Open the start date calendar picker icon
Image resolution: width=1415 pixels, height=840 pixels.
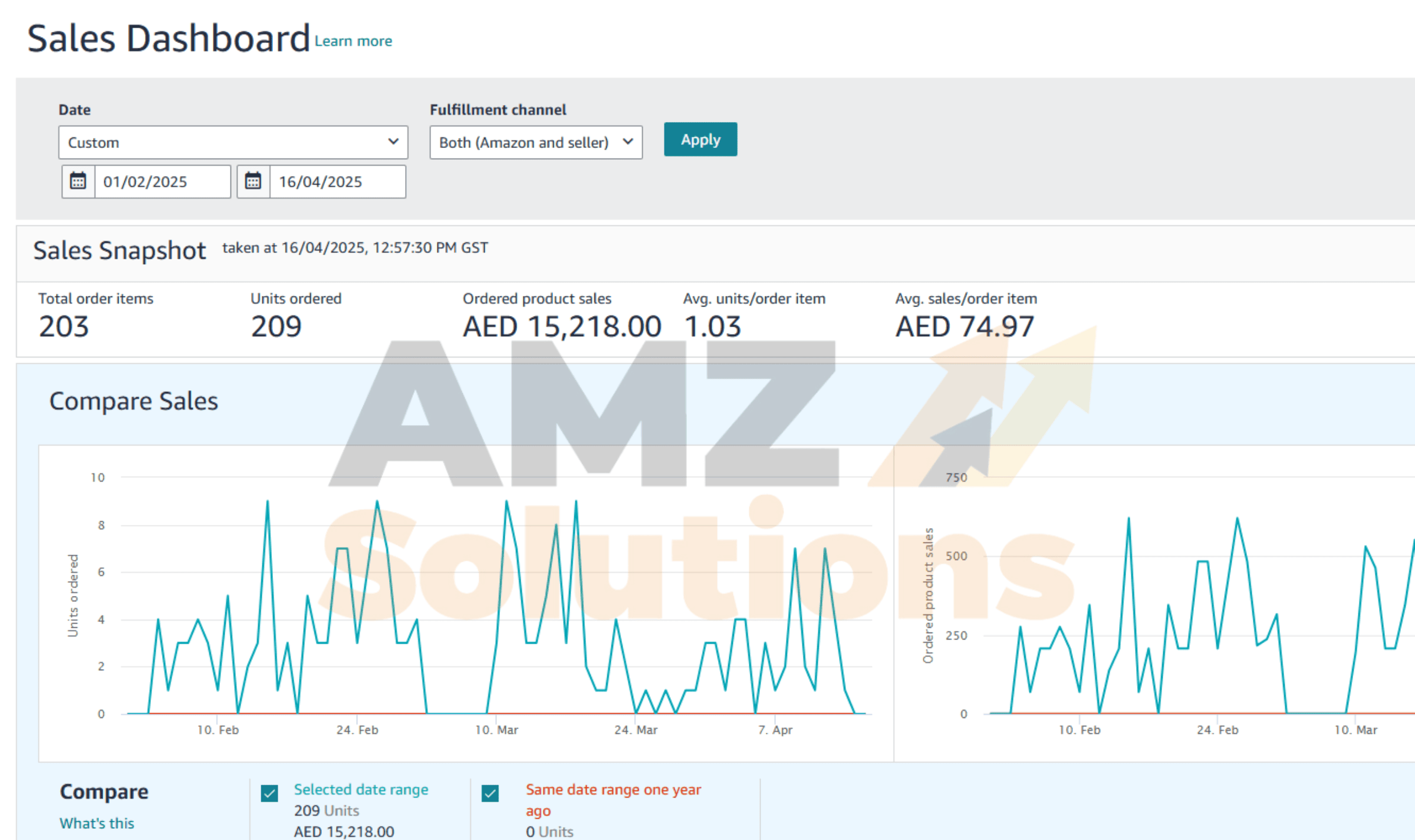(78, 181)
